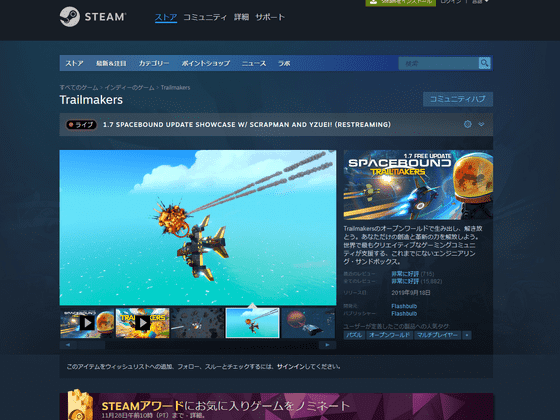Open the developer Flashbulb link
The image size is (560, 420).
point(404,306)
